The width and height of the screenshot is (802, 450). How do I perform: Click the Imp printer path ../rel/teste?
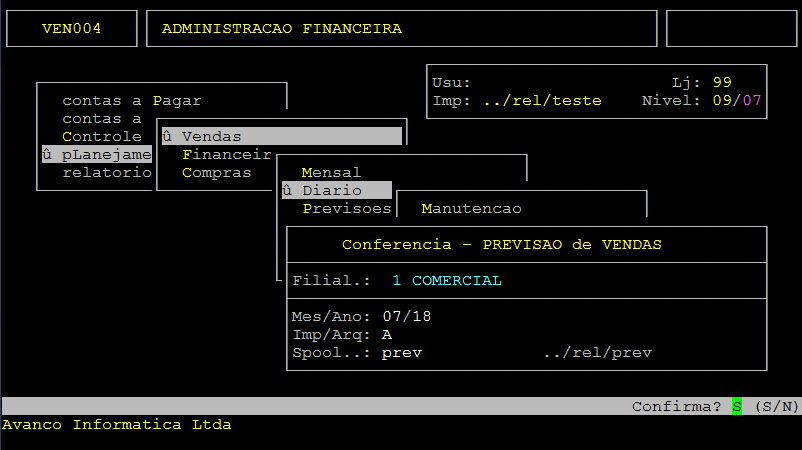click(x=541, y=100)
